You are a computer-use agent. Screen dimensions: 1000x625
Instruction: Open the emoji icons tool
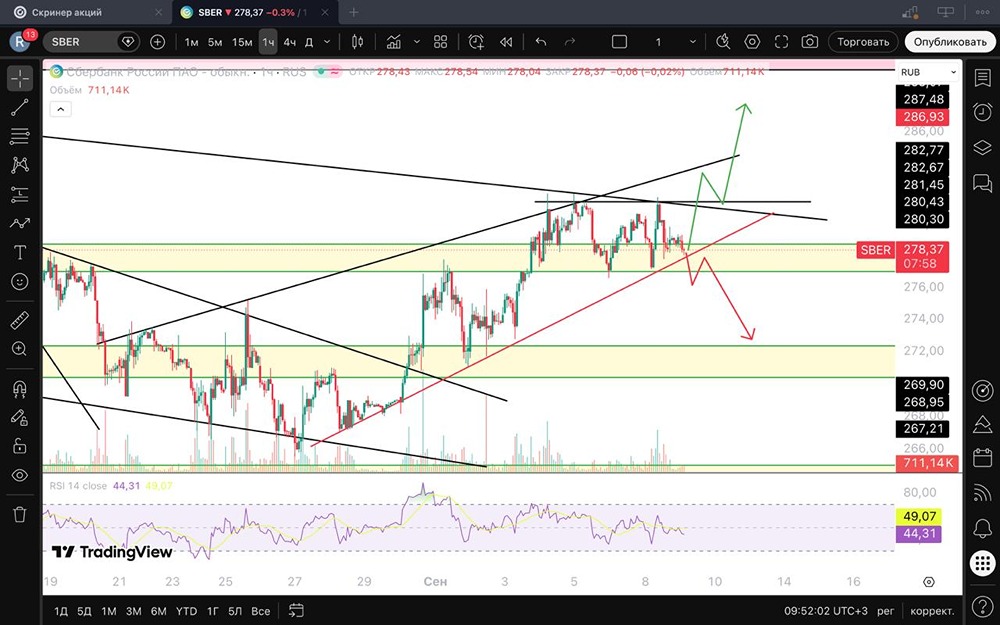coord(20,281)
